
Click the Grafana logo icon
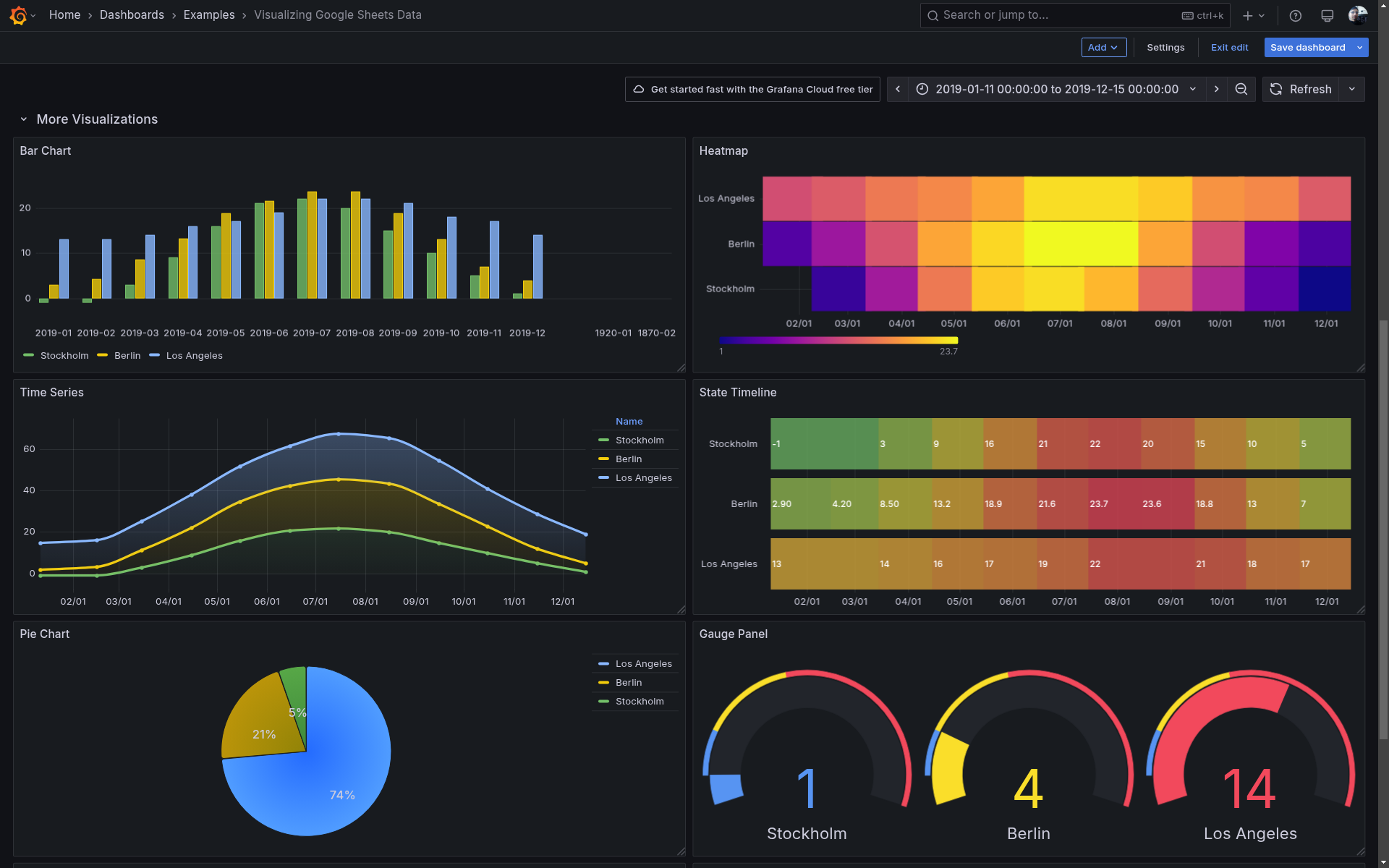(18, 15)
